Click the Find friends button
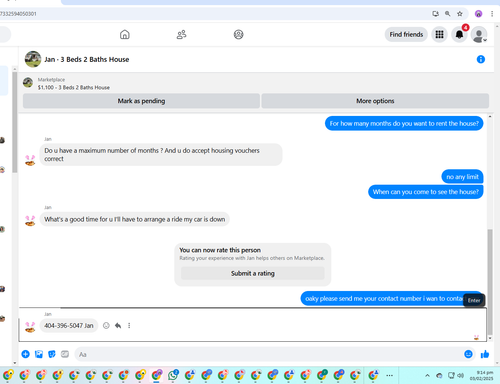This screenshot has width=500, height=384. [406, 34]
